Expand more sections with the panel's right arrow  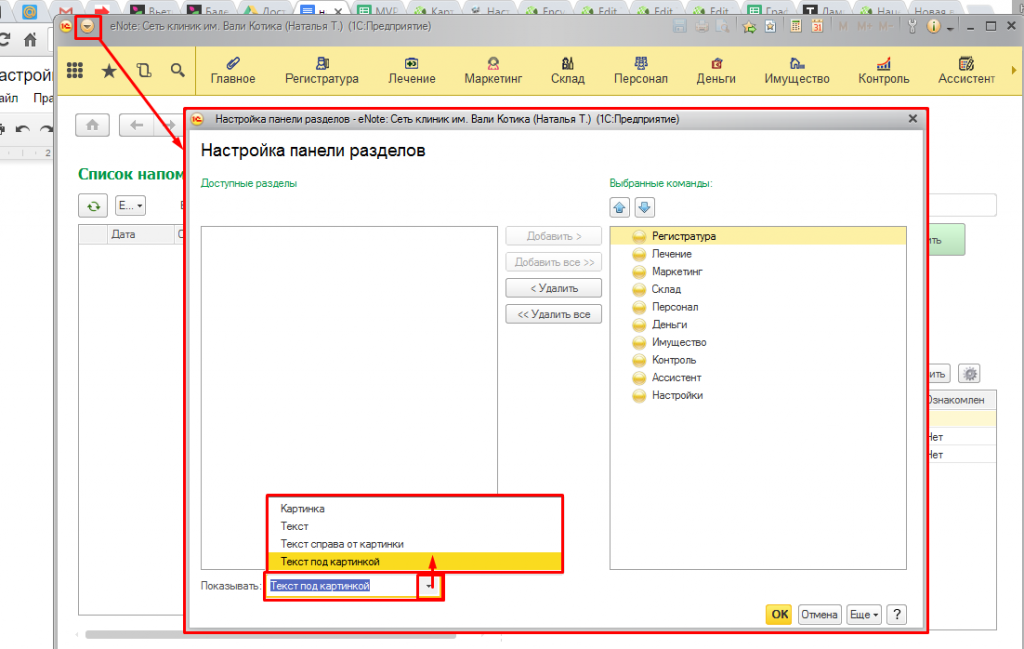tap(1014, 70)
